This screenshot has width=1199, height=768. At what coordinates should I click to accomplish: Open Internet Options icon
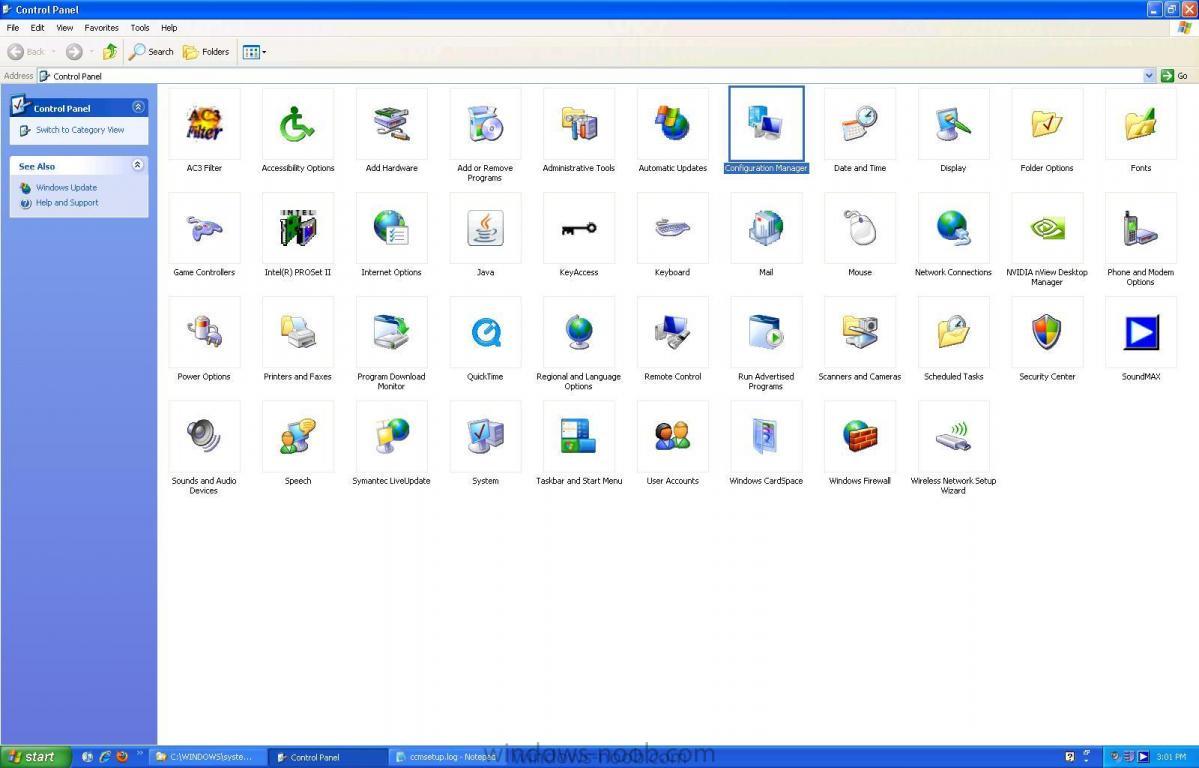(392, 228)
